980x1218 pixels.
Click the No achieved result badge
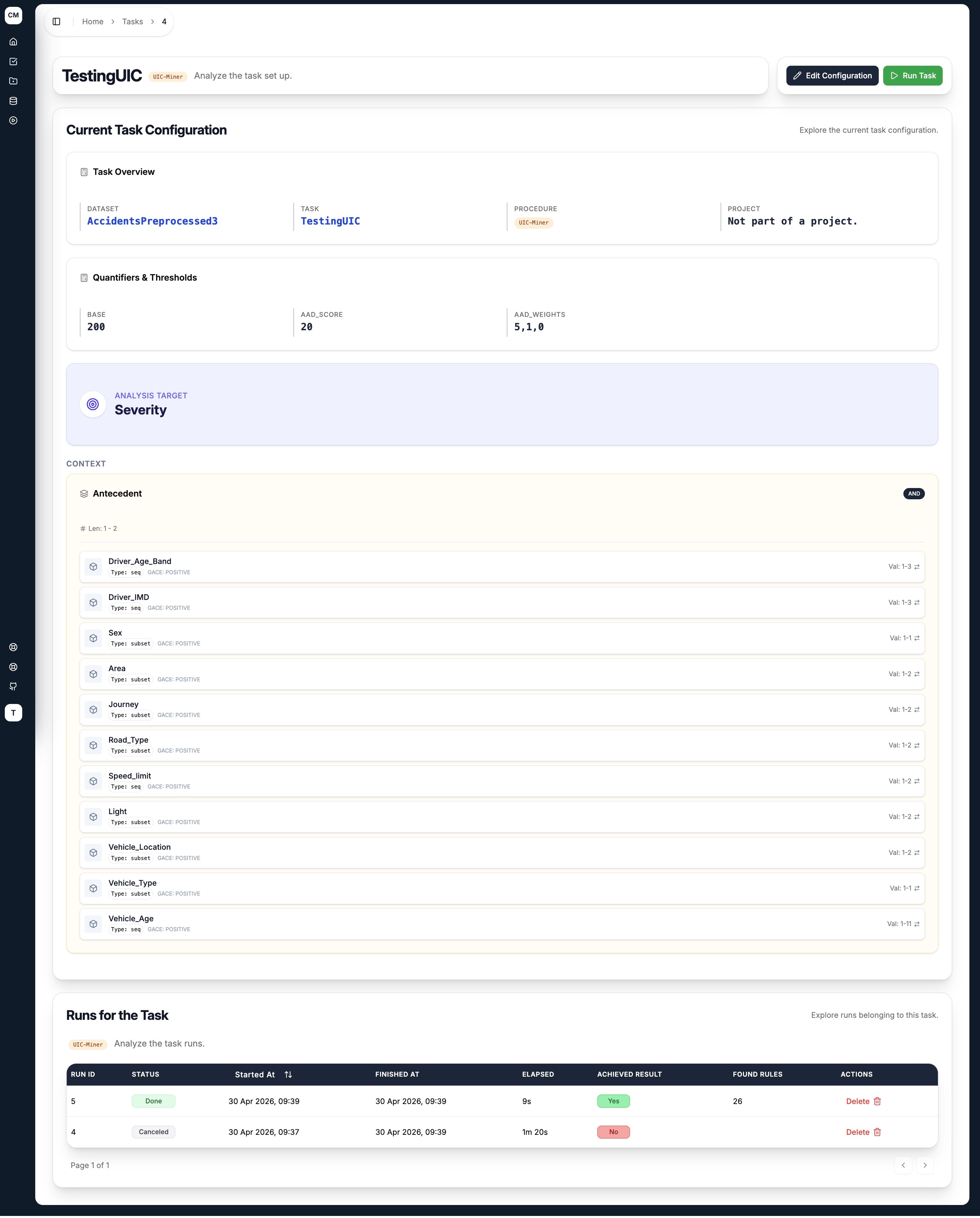coord(614,1133)
